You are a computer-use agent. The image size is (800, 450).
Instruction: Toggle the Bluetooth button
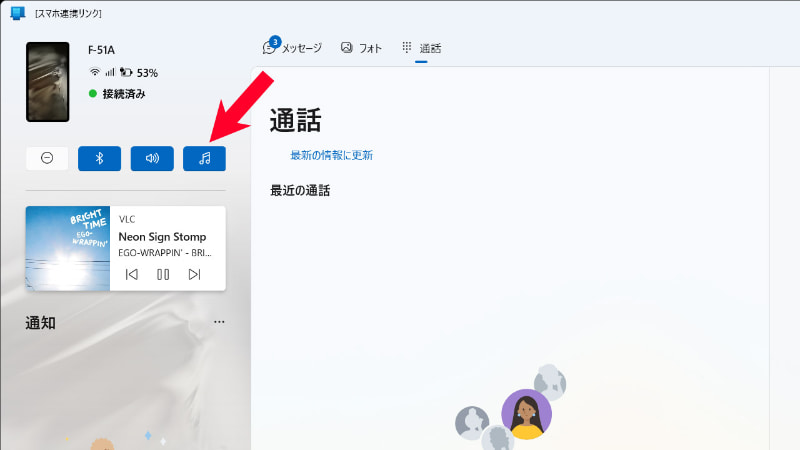99,158
